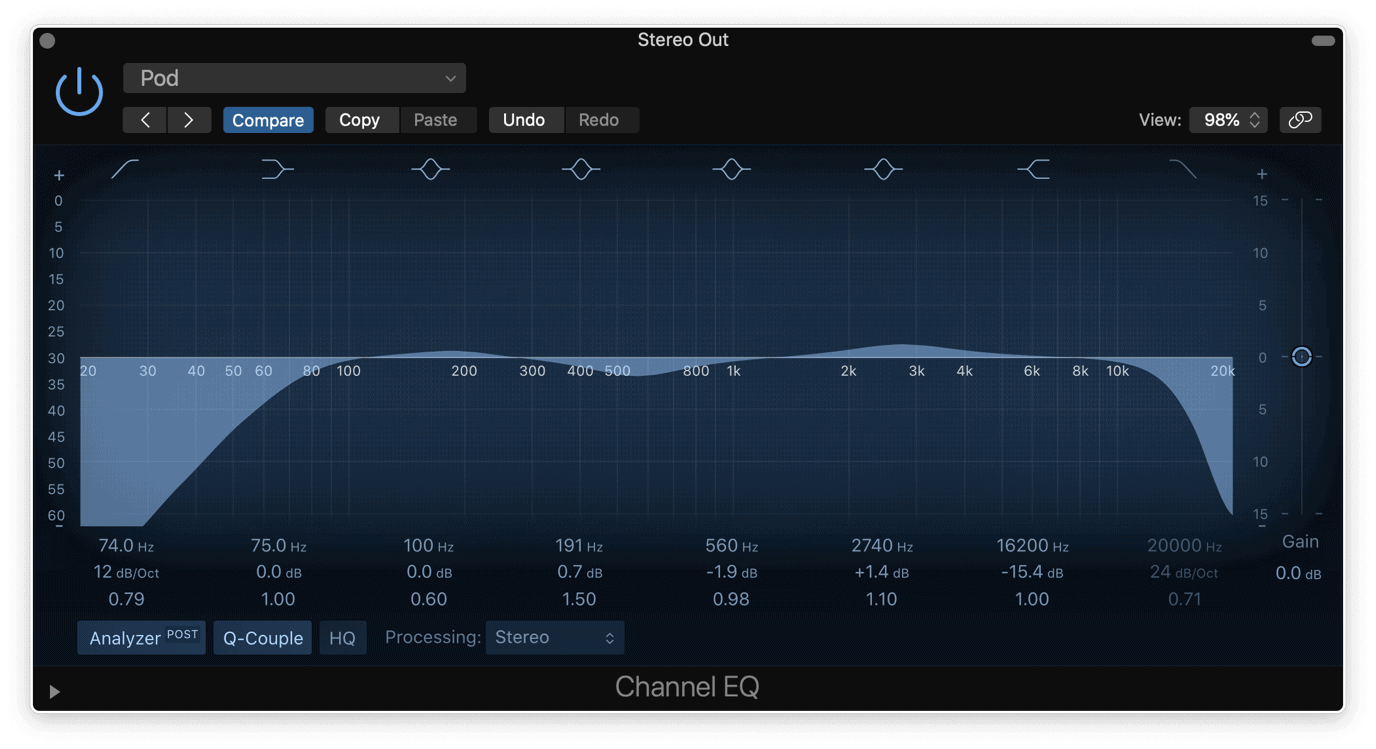1376x749 pixels.
Task: Click the 0.7 dB gain value
Action: 579,573
